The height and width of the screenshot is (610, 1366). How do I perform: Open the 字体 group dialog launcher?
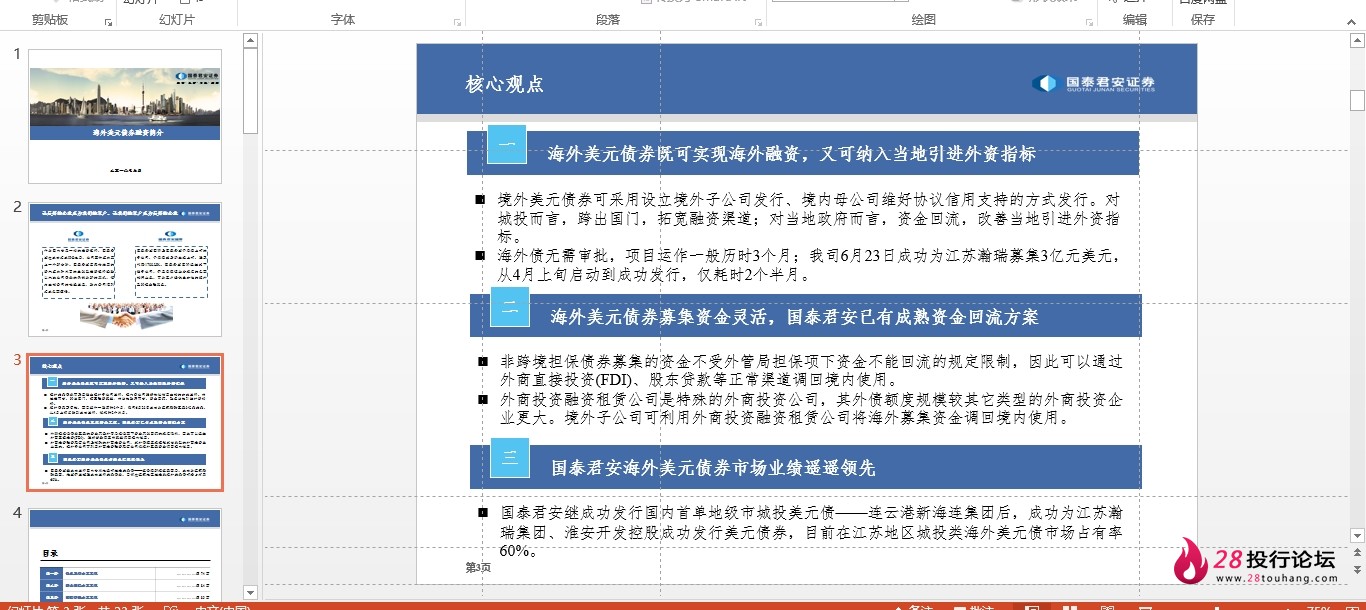coord(457,21)
